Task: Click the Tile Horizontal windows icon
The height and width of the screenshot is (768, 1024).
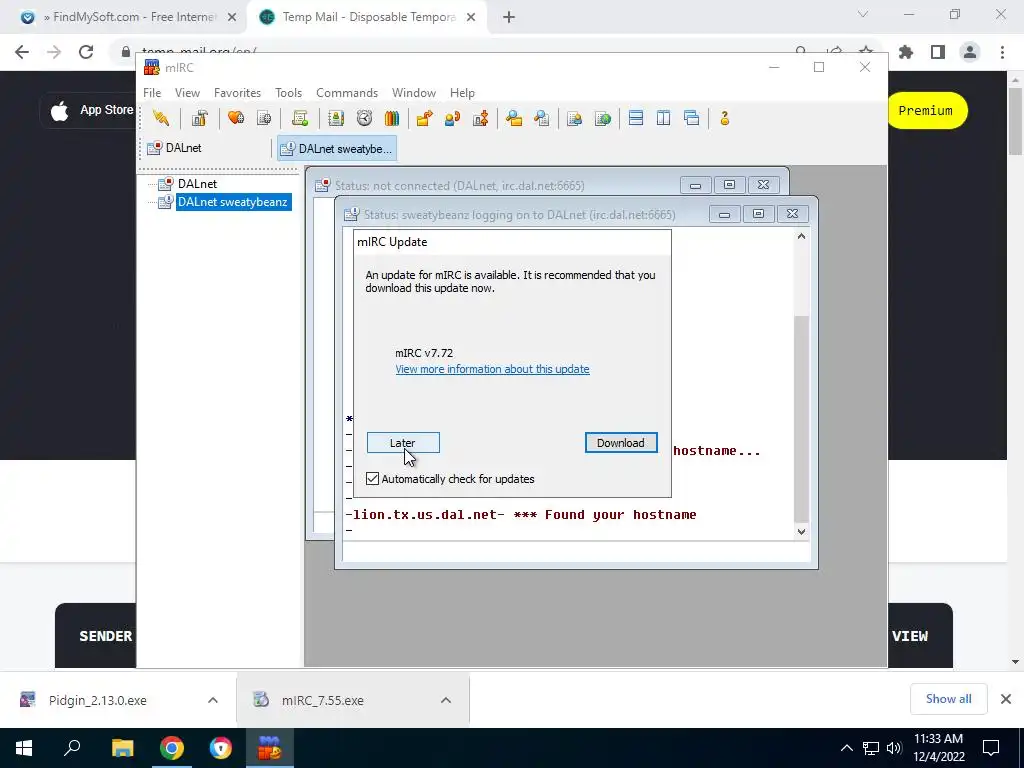Action: point(635,118)
